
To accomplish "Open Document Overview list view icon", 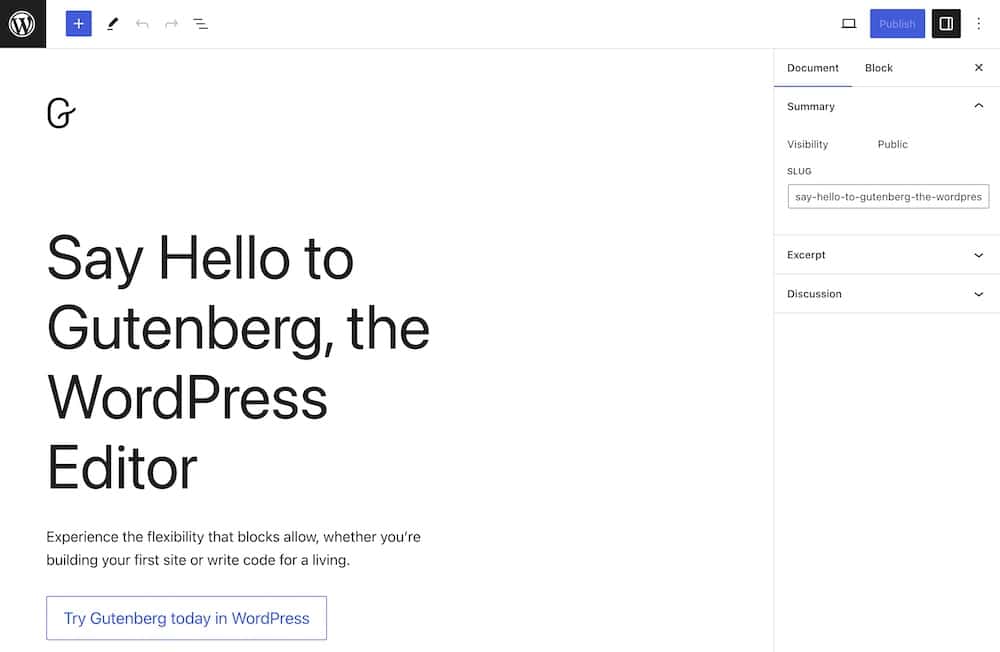I will pyautogui.click(x=200, y=24).
